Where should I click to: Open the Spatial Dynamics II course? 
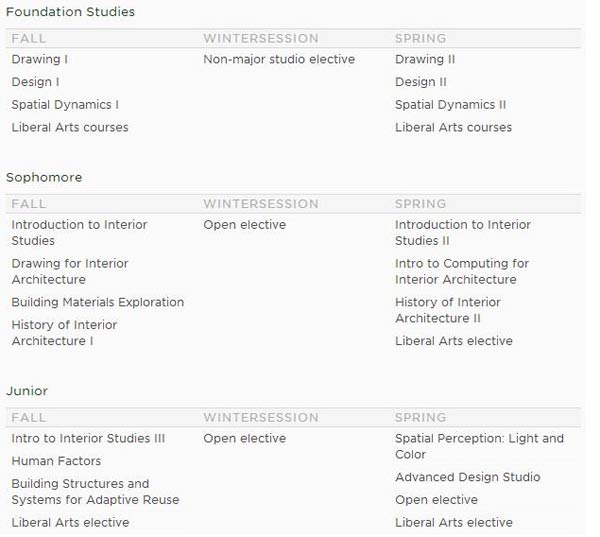coord(450,105)
